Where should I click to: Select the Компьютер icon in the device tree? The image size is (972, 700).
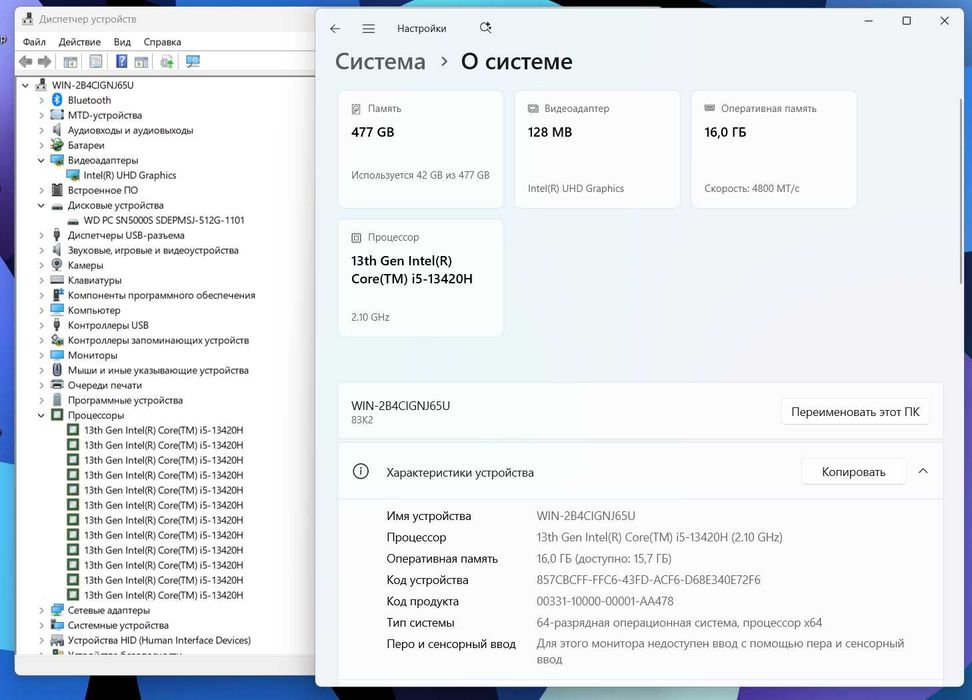pos(57,310)
